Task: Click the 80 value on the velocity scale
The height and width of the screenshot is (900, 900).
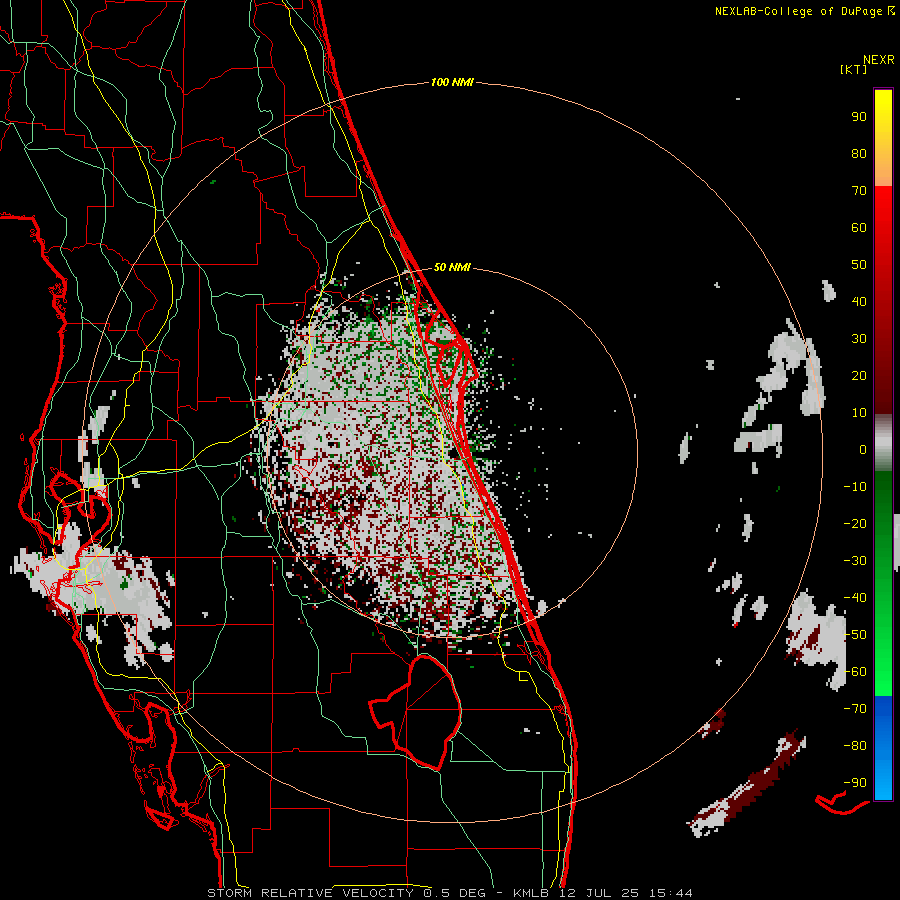Action: pyautogui.click(x=859, y=153)
